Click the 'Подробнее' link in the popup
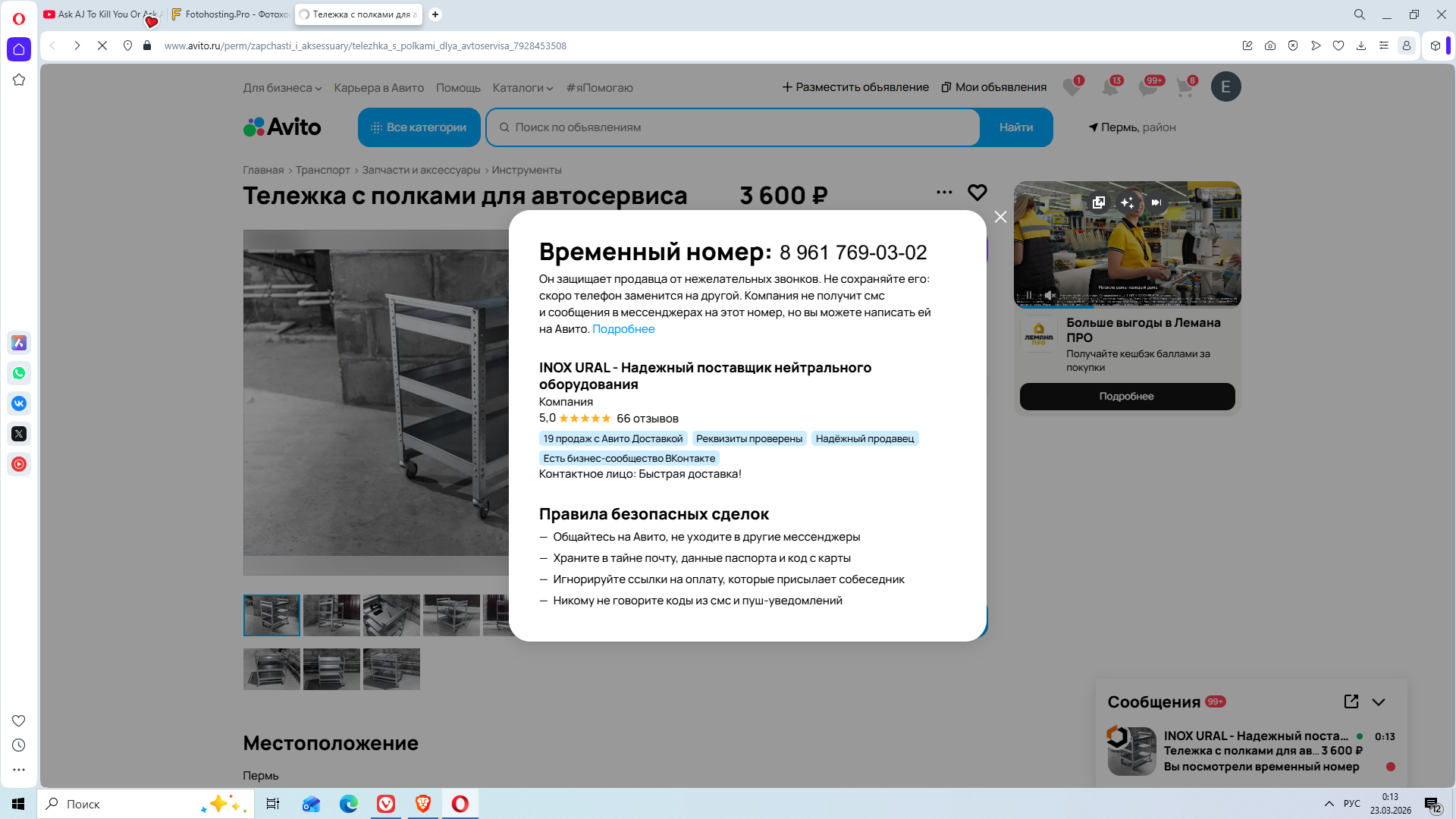 [623, 329]
